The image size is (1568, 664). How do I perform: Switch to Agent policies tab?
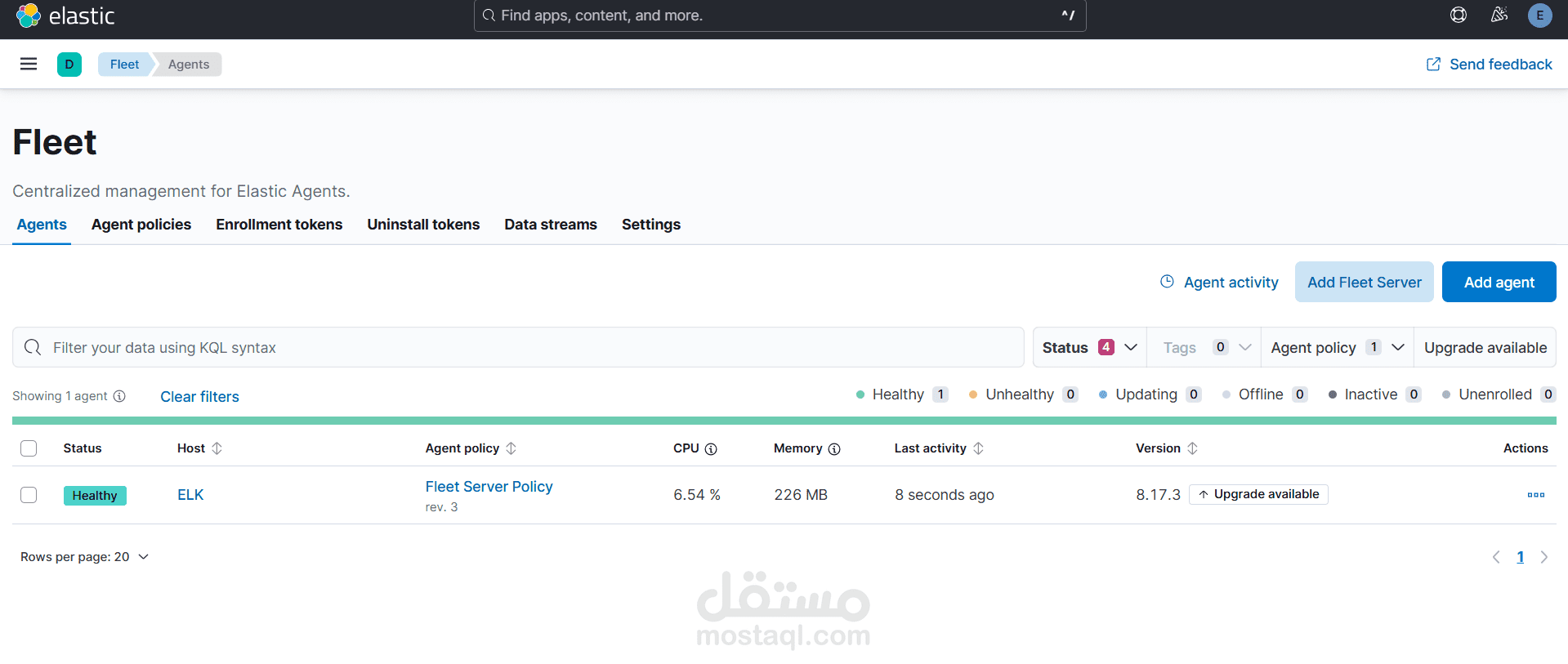coord(141,225)
